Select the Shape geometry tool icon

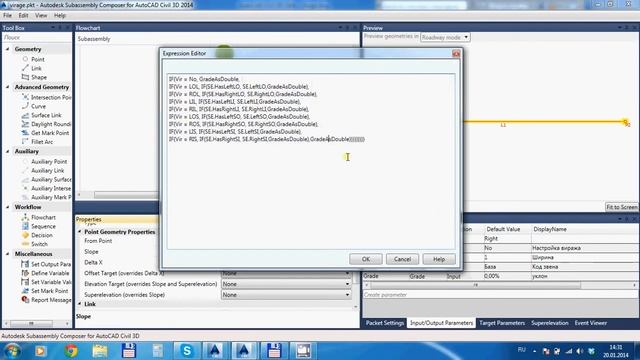click(25, 77)
